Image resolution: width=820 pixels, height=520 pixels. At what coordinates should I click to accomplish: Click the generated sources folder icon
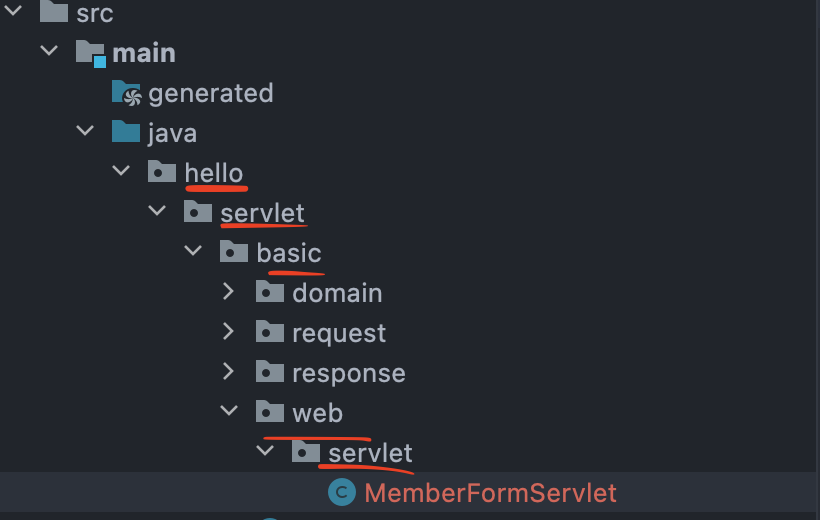126,93
